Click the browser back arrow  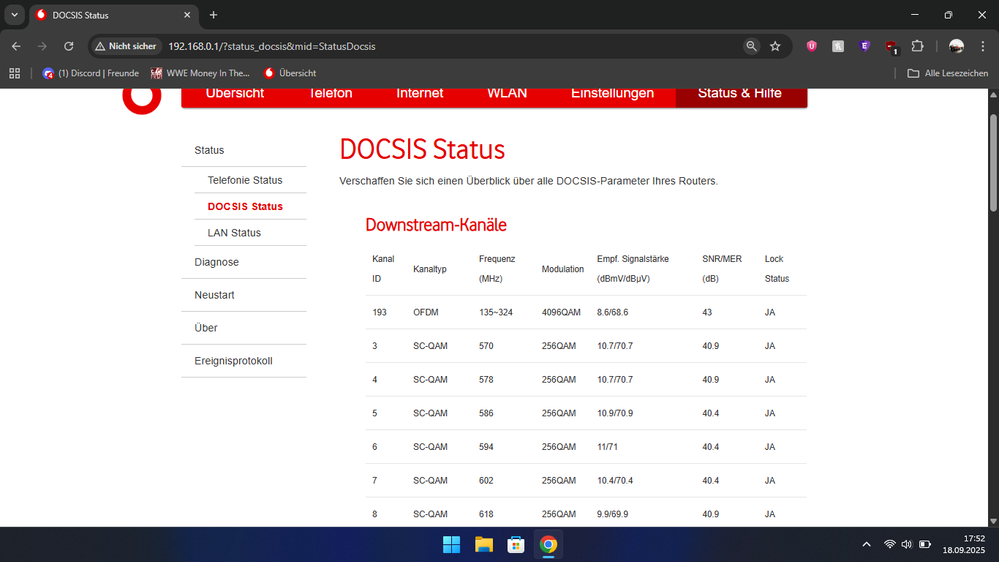point(16,47)
